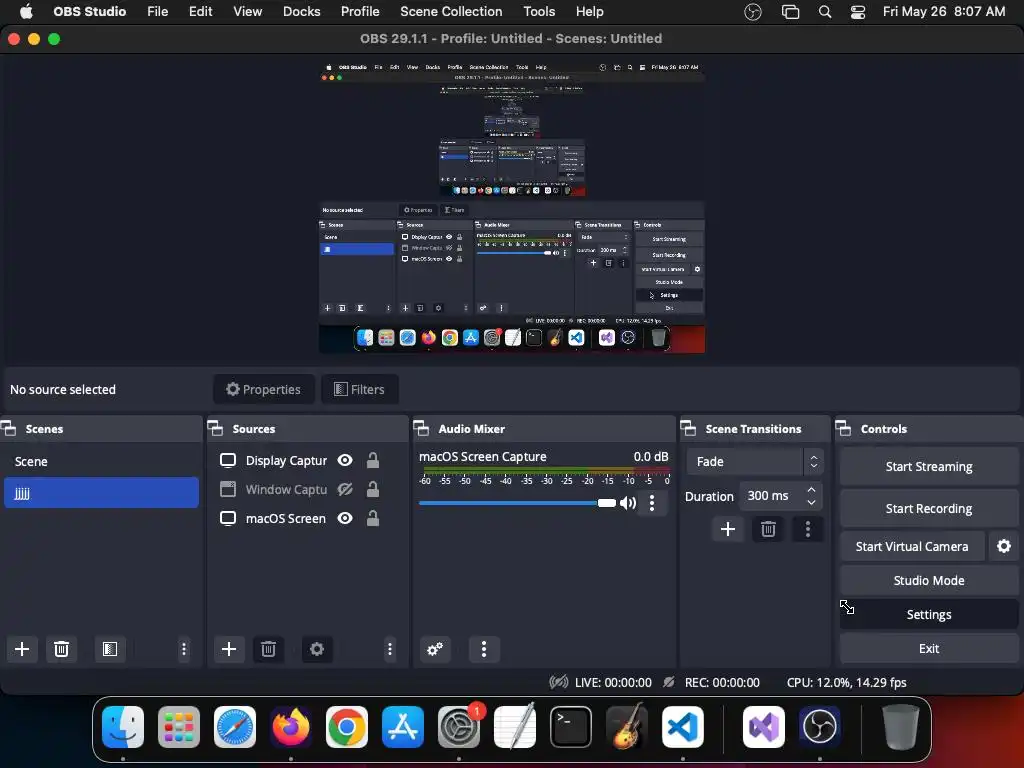Open the Help menu
Viewport: 1024px width, 768px height.
coord(590,12)
